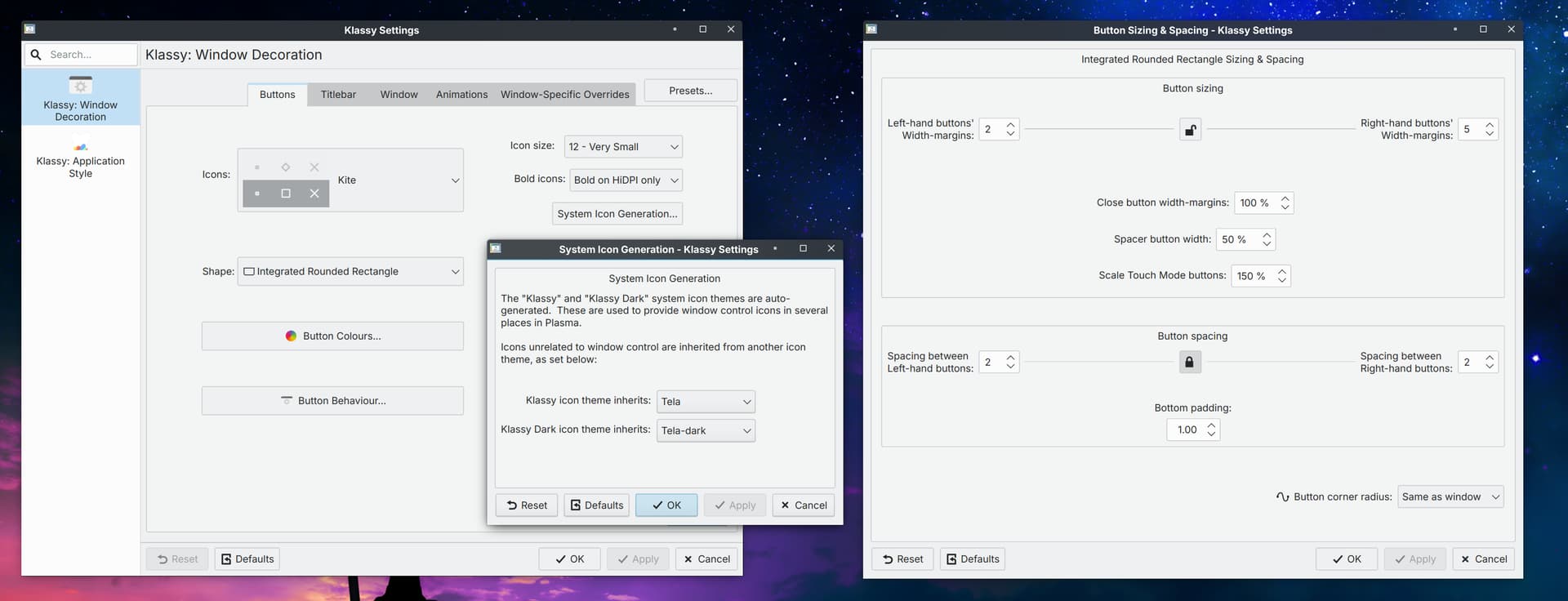
Task: Increase Spacing between Left-hand buttons
Action: pyautogui.click(x=1011, y=358)
